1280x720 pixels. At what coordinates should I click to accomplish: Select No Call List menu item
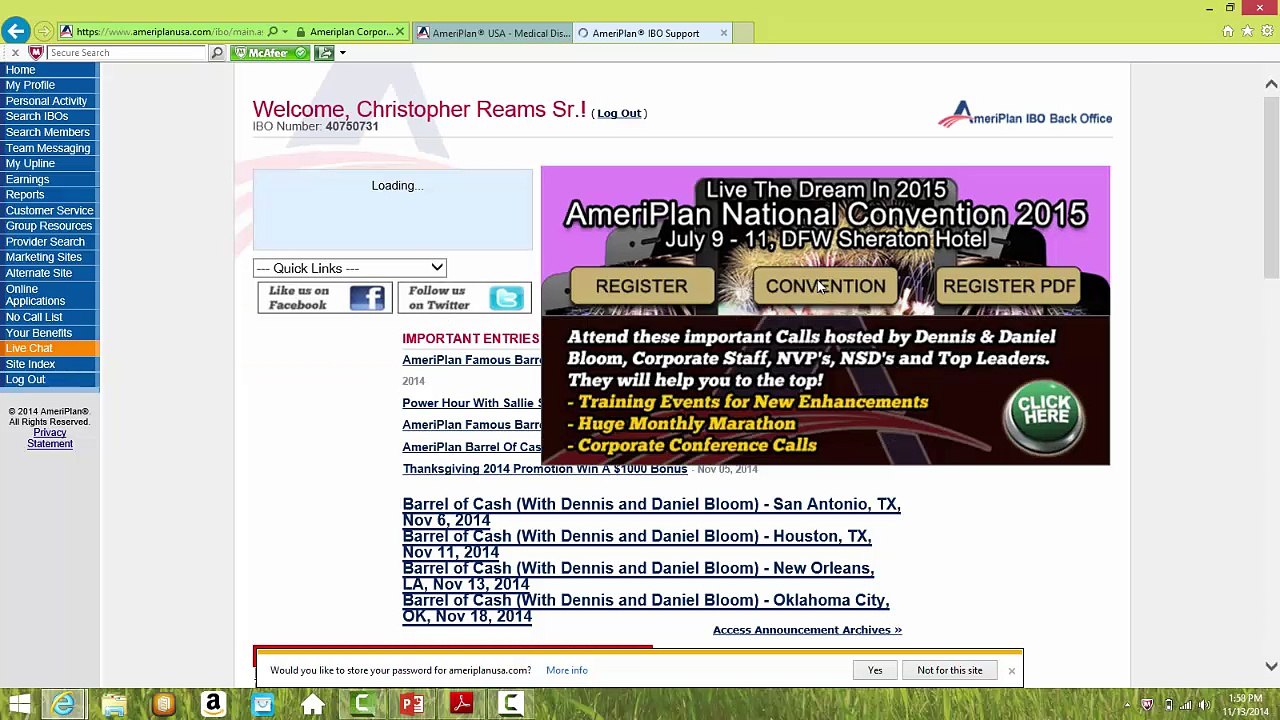point(49,317)
